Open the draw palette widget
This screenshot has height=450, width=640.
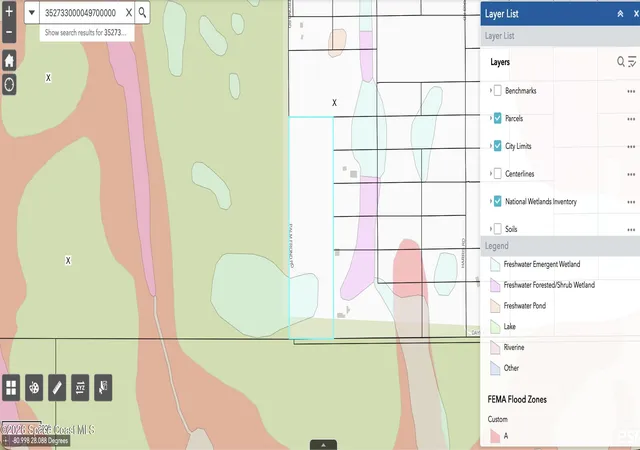pos(34,387)
